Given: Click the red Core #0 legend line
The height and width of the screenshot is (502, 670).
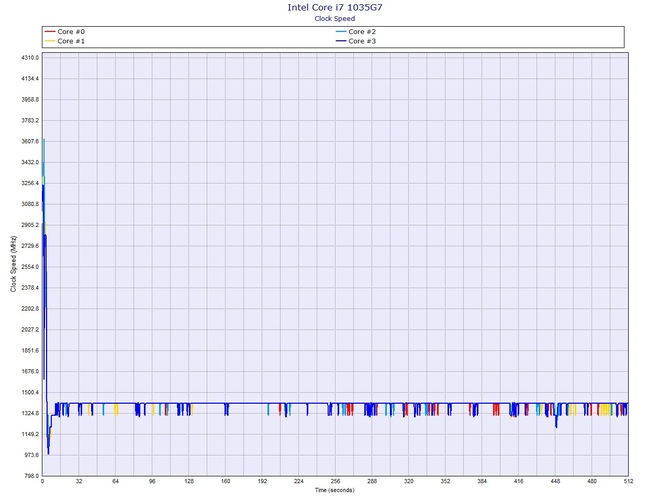Looking at the screenshot, I should [x=50, y=32].
